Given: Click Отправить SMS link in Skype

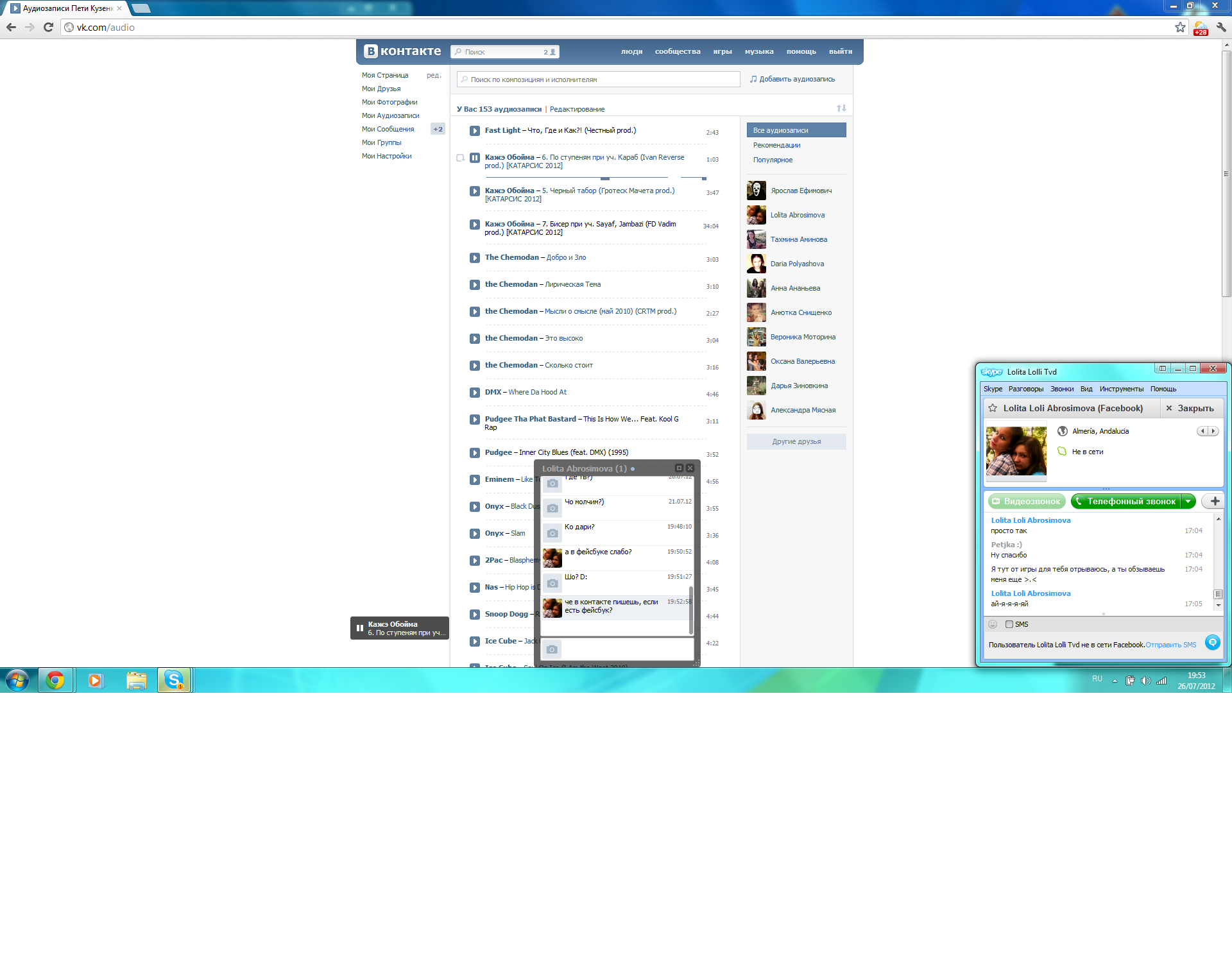Looking at the screenshot, I should 1171,645.
